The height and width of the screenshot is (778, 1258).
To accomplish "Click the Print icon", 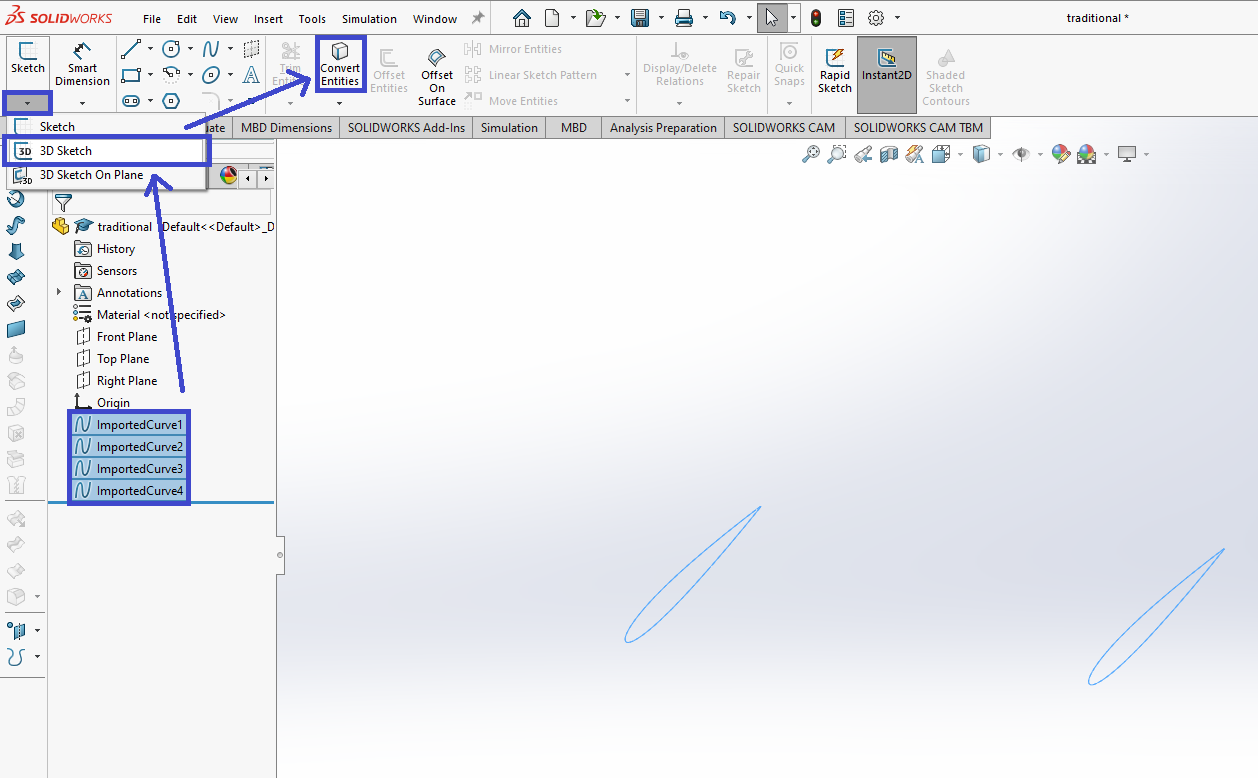I will click(x=684, y=18).
